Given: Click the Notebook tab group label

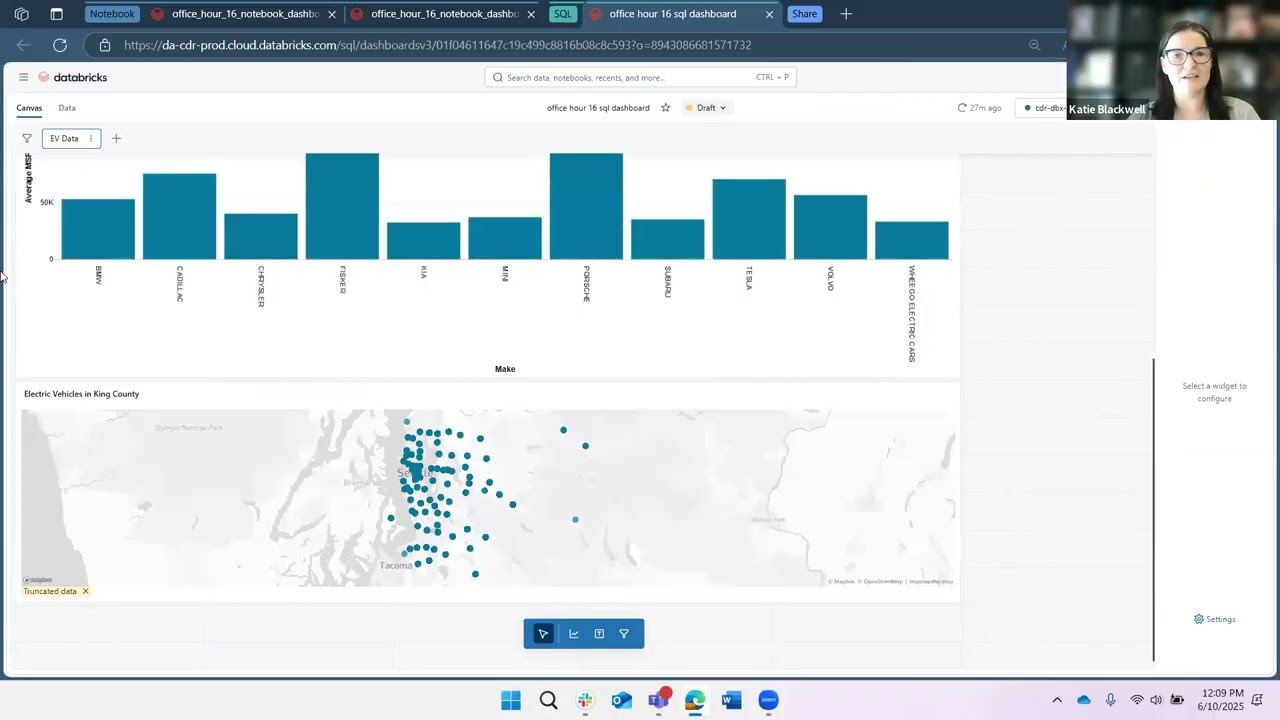Looking at the screenshot, I should (112, 14).
